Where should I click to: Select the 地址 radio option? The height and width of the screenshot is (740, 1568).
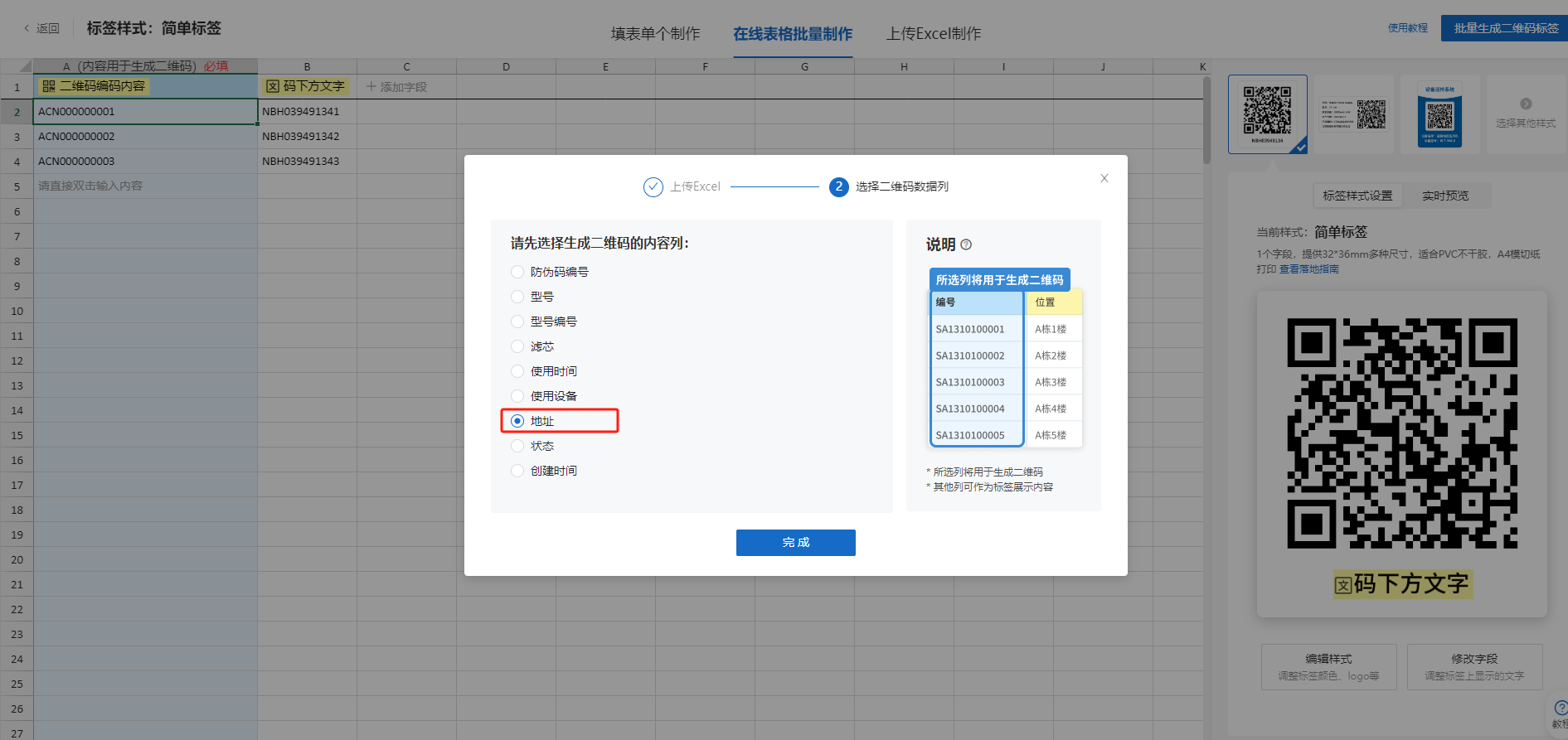[x=517, y=421]
